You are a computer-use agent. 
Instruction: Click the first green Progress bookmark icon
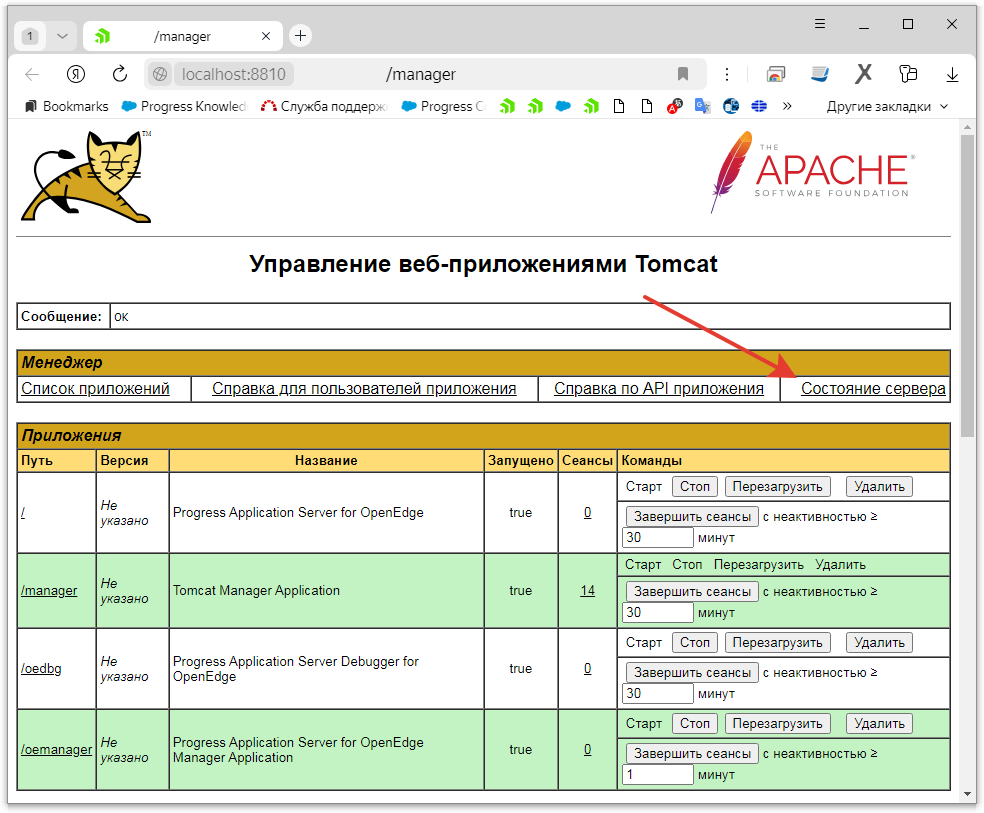pyautogui.click(x=507, y=106)
